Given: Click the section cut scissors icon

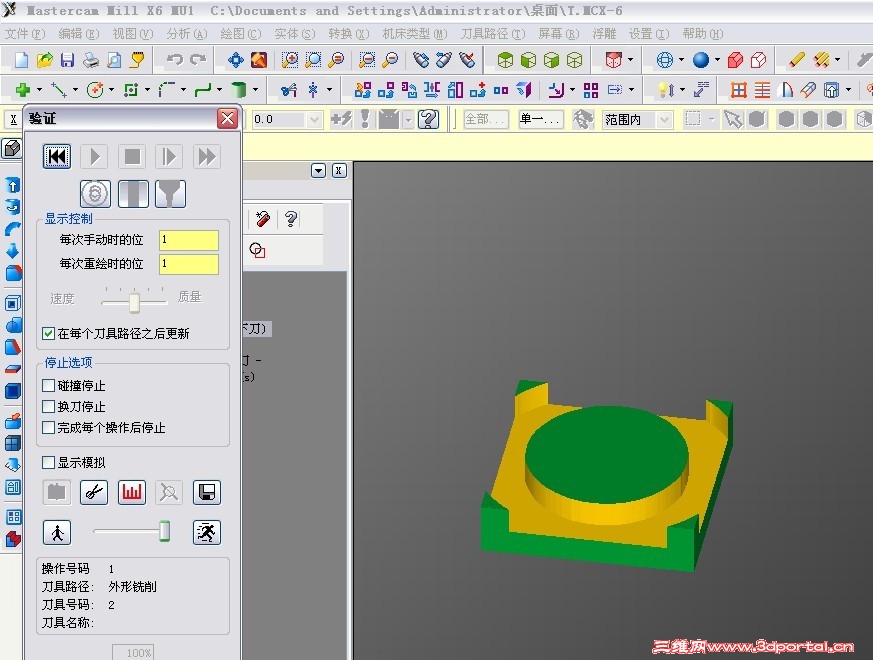Looking at the screenshot, I should point(94,492).
